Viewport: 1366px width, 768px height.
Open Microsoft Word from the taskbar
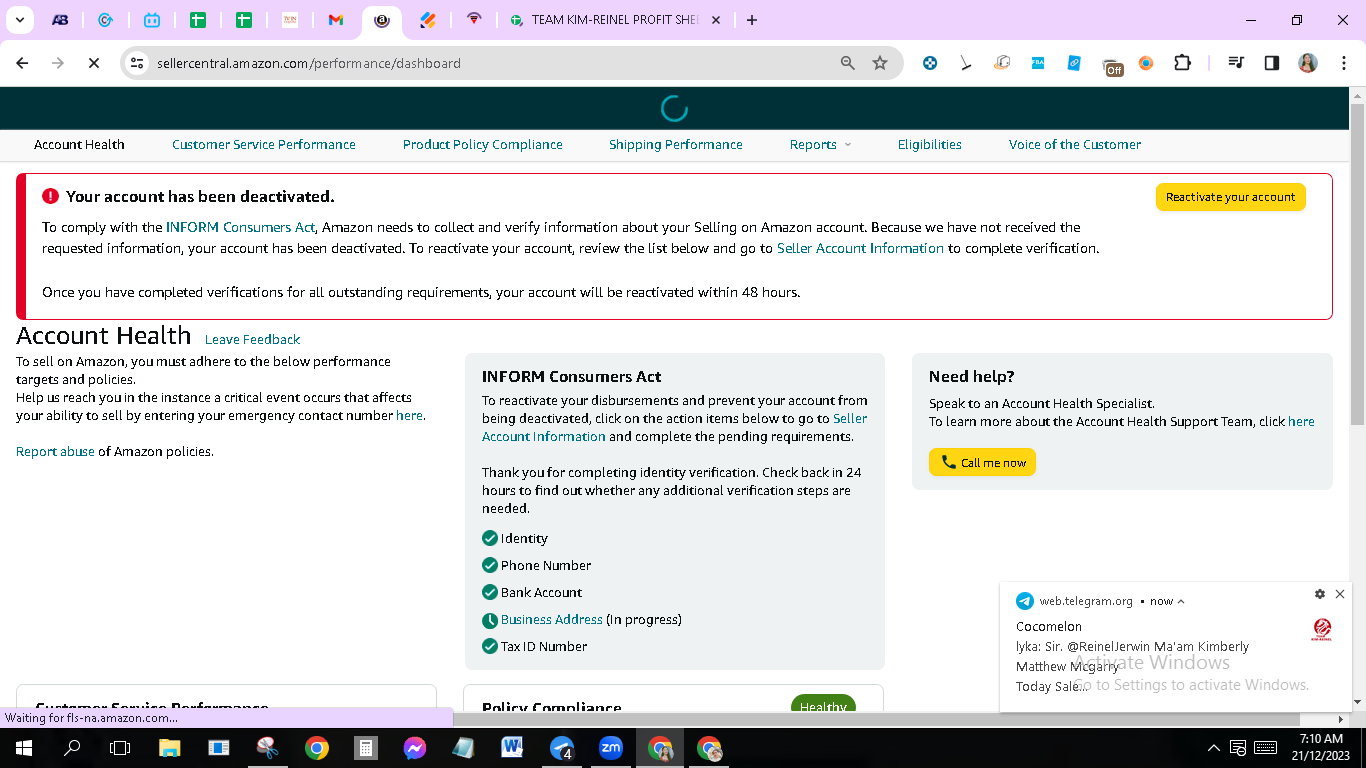coord(513,748)
